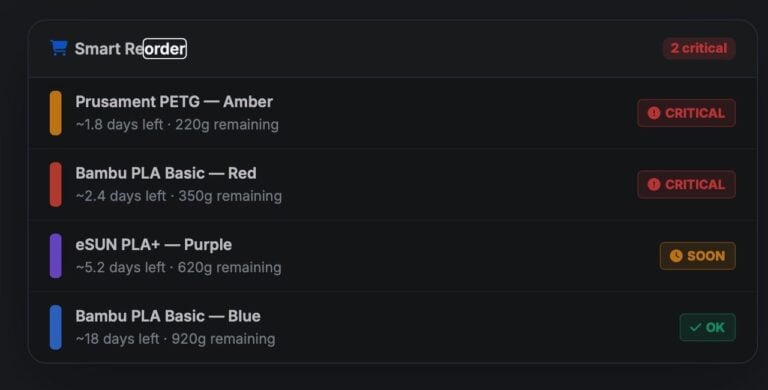
Task: Open the eSUN PLA+ — Purple item
Action: pos(393,256)
